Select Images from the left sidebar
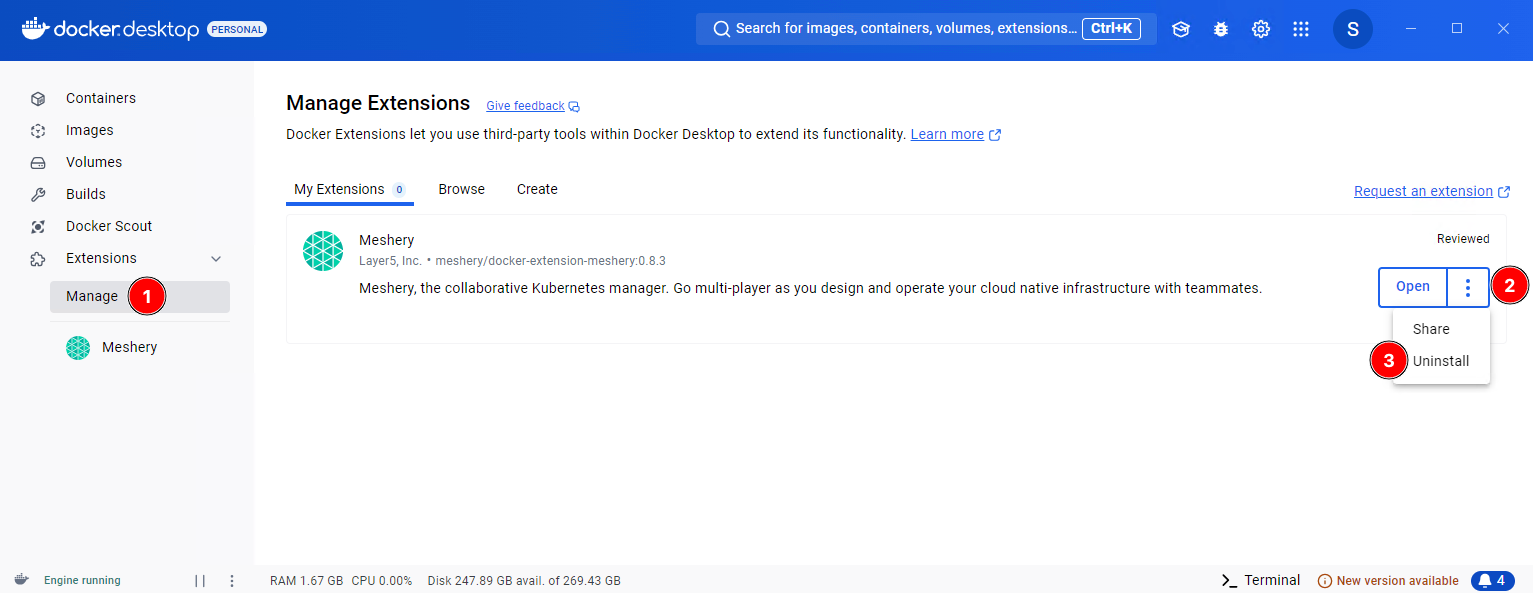 88,129
